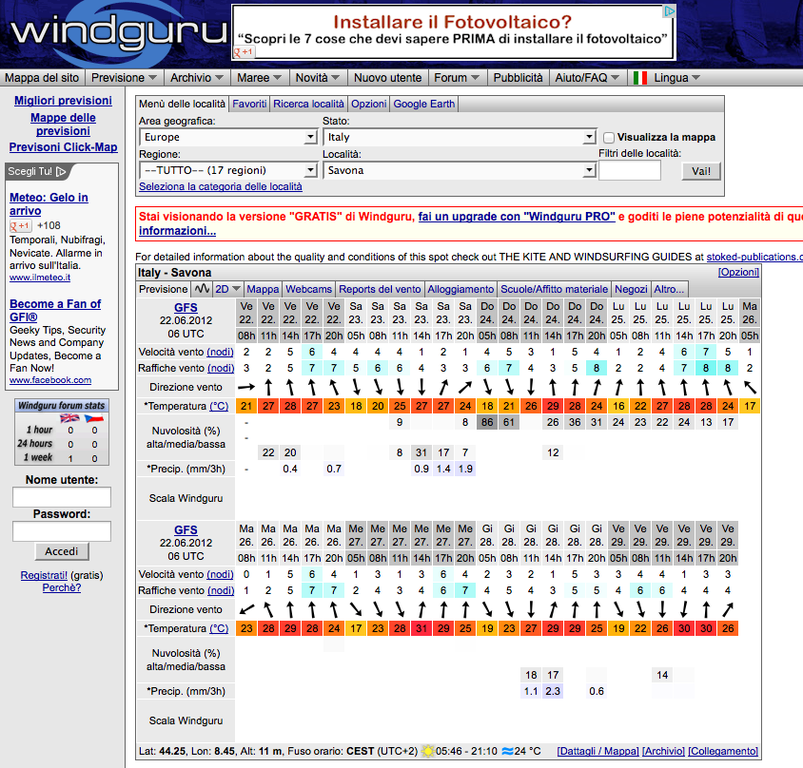Click the UK flag in forum stats
This screenshot has height=768, width=803.
click(x=70, y=418)
